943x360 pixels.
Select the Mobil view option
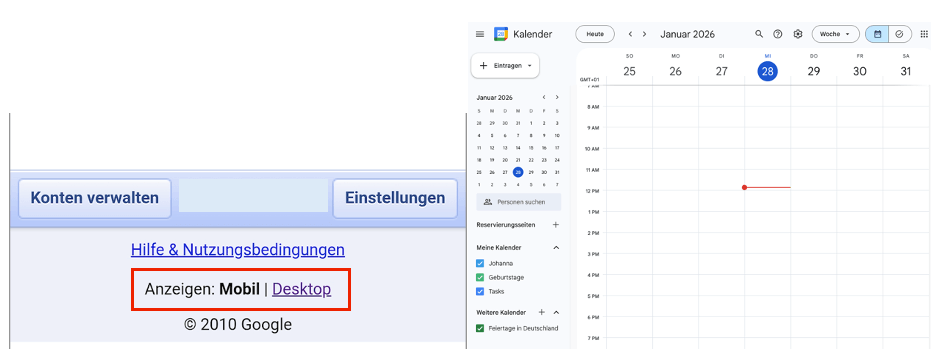pyautogui.click(x=239, y=290)
